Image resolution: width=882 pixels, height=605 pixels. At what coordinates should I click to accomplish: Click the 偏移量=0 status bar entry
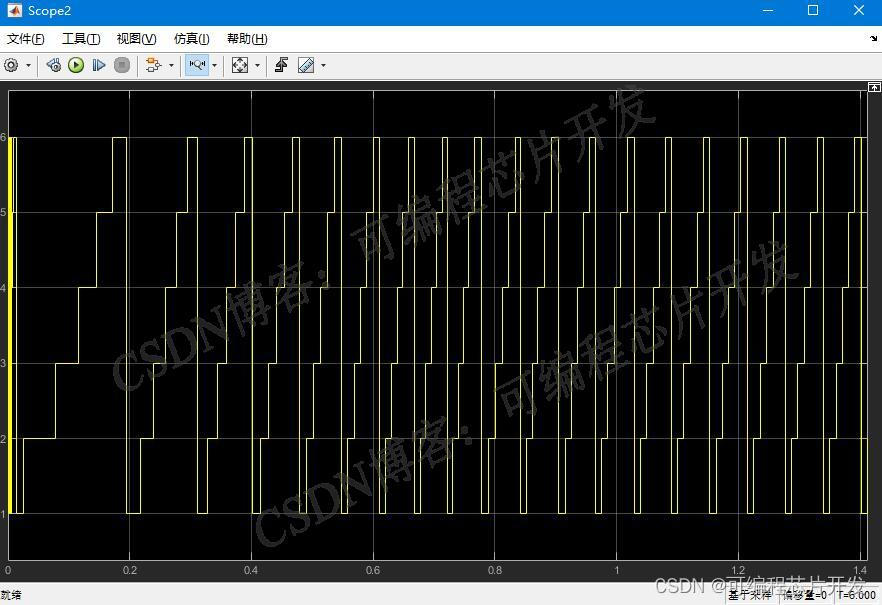805,595
